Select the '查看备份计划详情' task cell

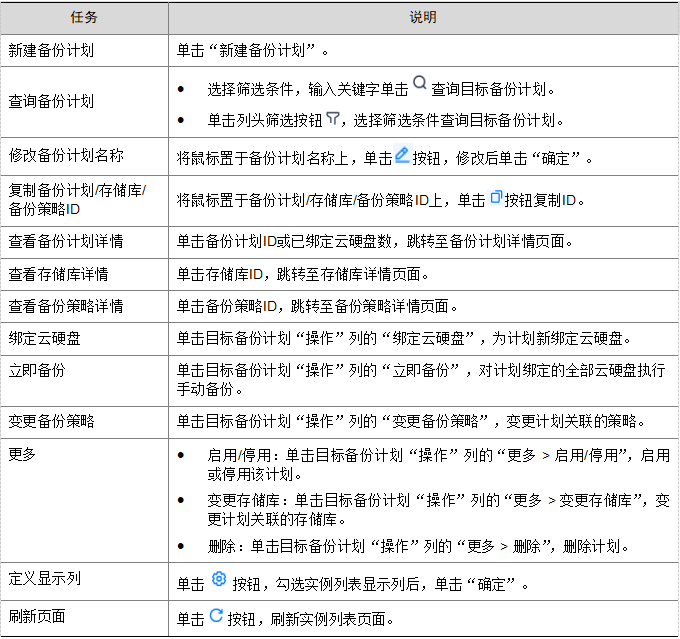[84, 242]
